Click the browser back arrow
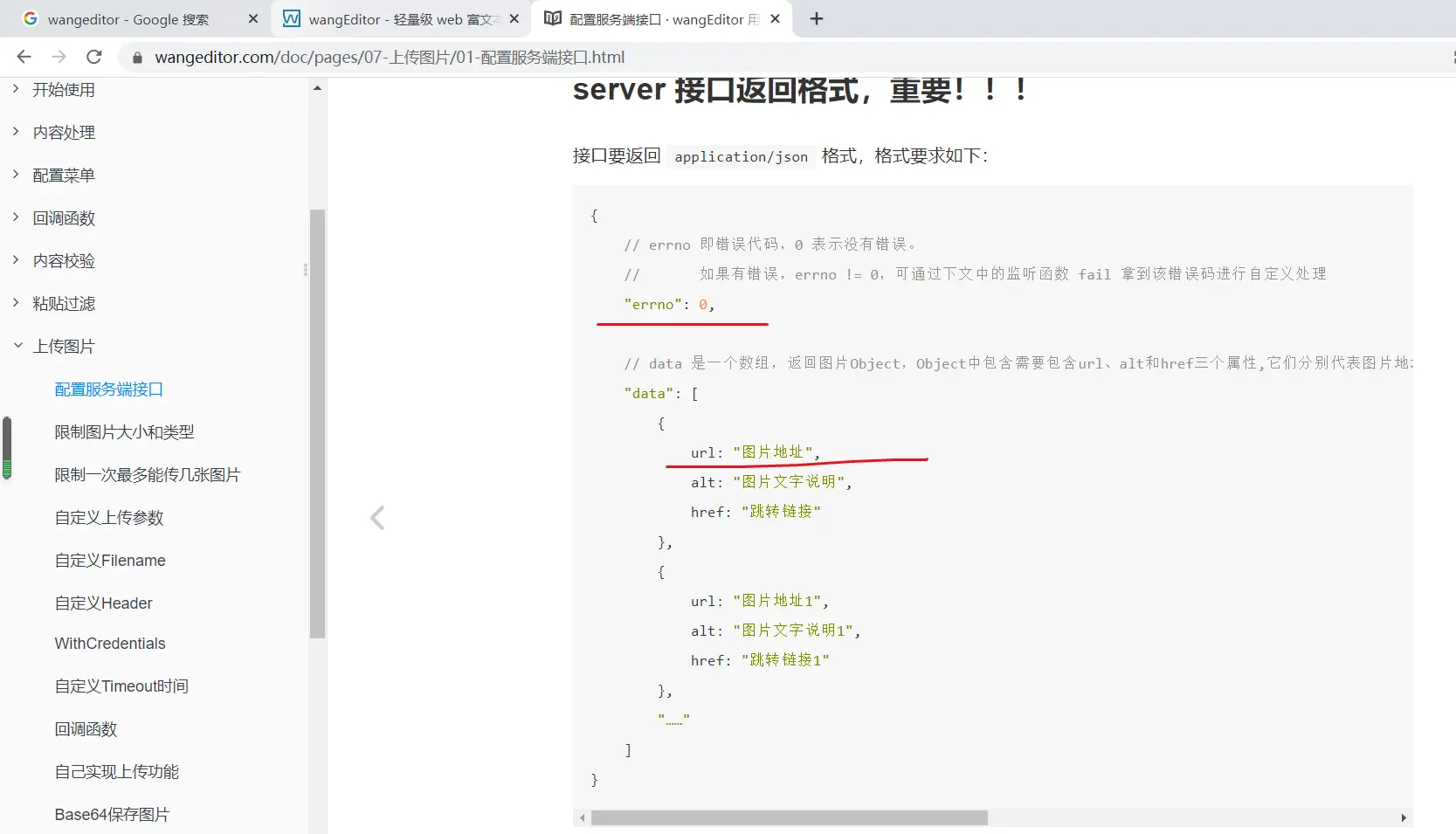Screen dimensions: 1456x834 pos(24,57)
